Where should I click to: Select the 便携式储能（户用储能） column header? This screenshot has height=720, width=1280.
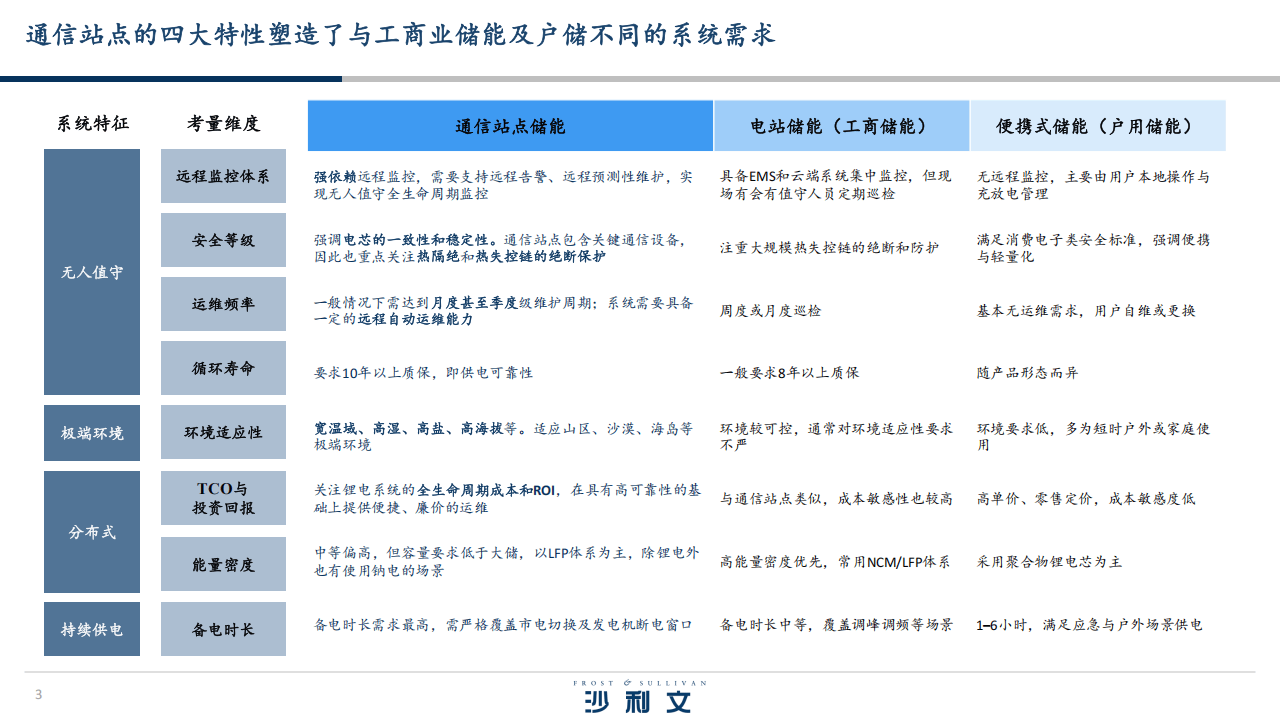(x=1096, y=126)
